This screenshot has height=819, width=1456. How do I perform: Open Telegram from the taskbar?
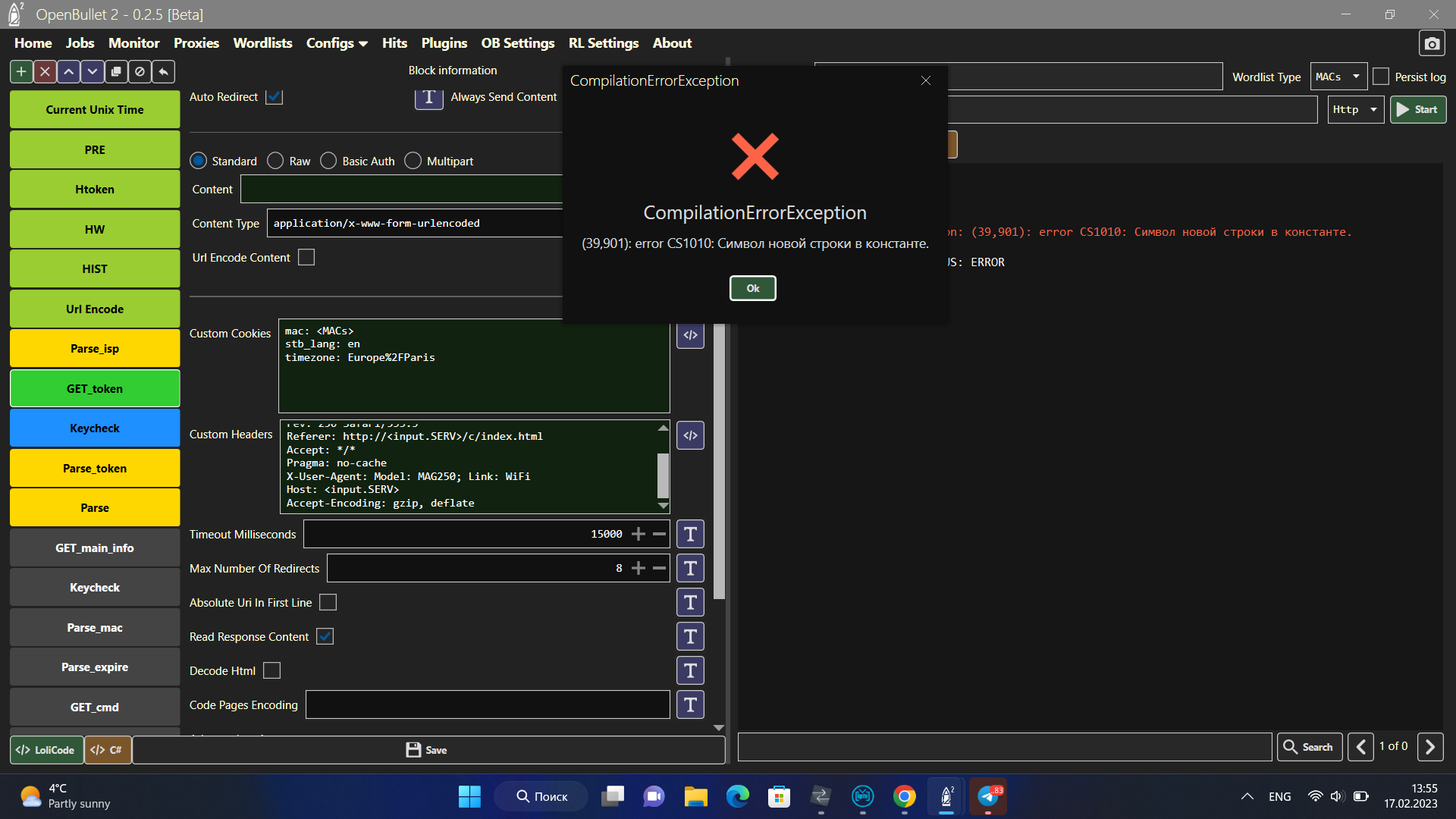pyautogui.click(x=988, y=796)
